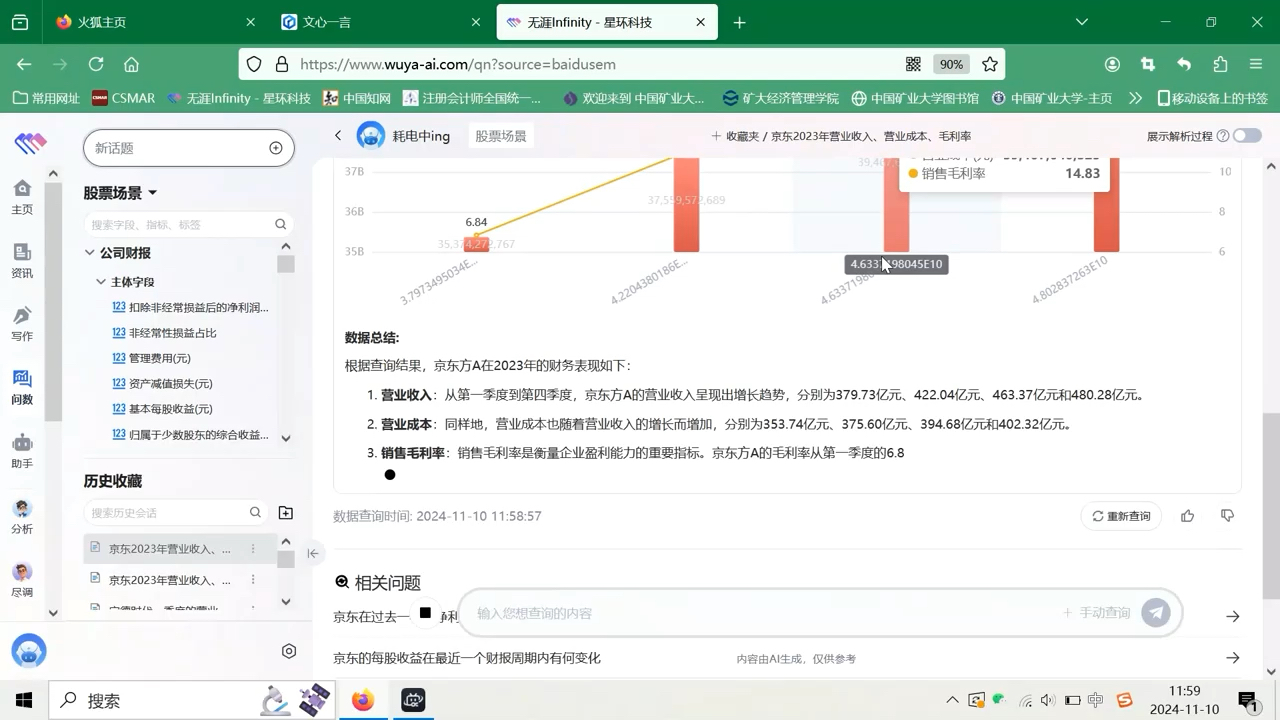
Task: Open related question 京东的每股收益在最近一个财报周期内有何变化
Action: click(x=467, y=658)
